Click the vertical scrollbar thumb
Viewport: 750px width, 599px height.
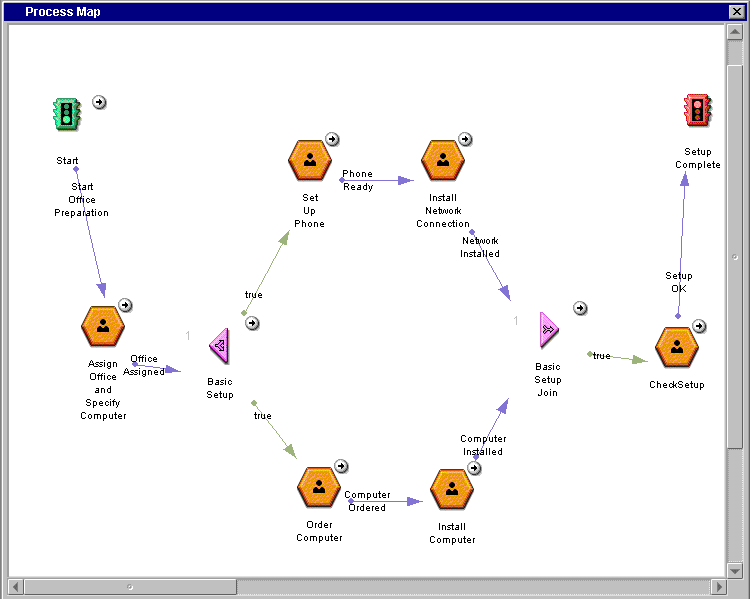(734, 257)
